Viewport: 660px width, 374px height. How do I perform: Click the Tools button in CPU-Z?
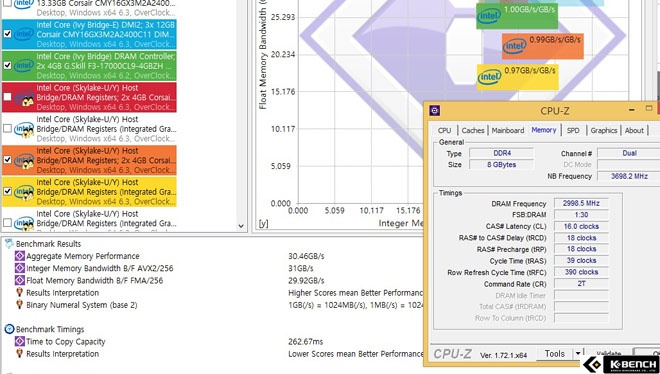pyautogui.click(x=554, y=353)
